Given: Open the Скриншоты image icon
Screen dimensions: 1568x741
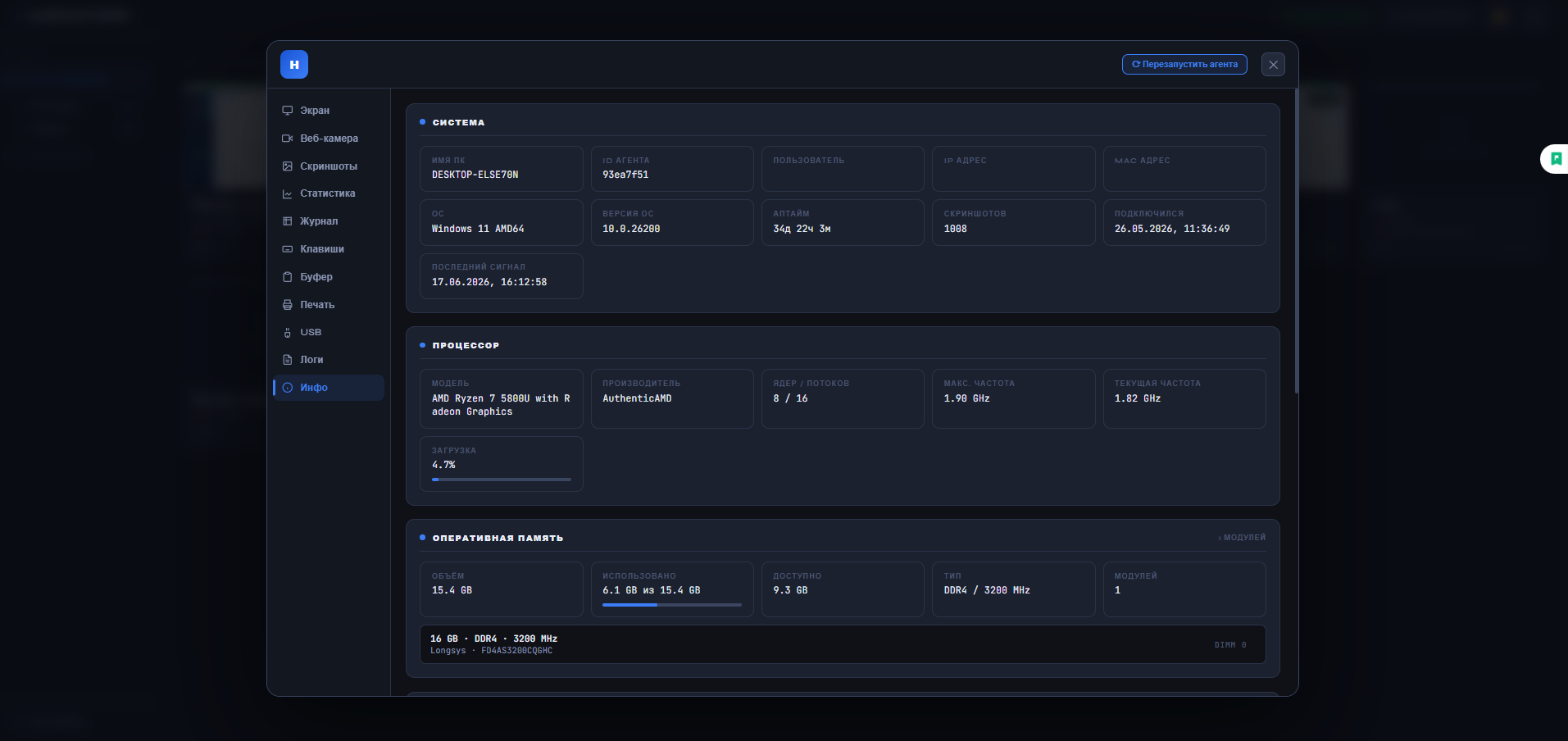Looking at the screenshot, I should [288, 166].
